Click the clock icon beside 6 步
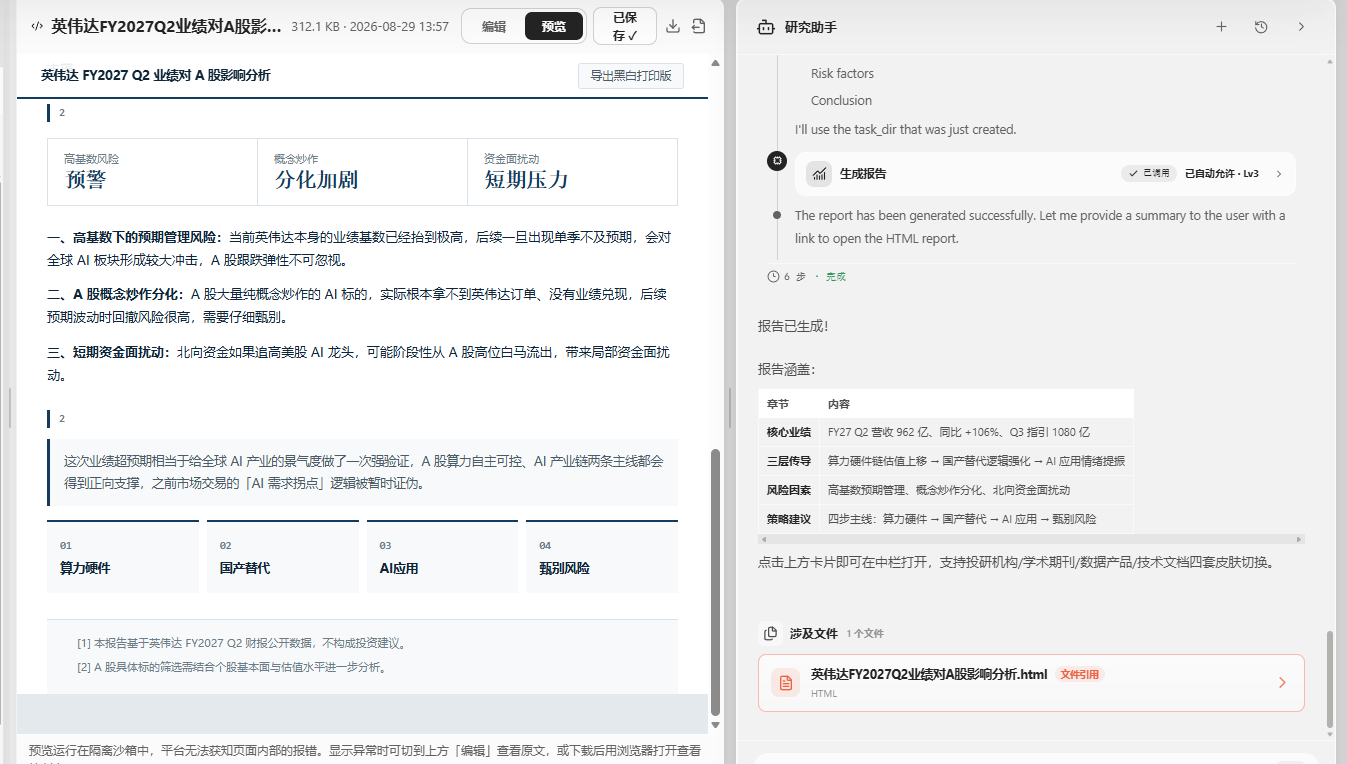This screenshot has width=1347, height=764. [773, 276]
